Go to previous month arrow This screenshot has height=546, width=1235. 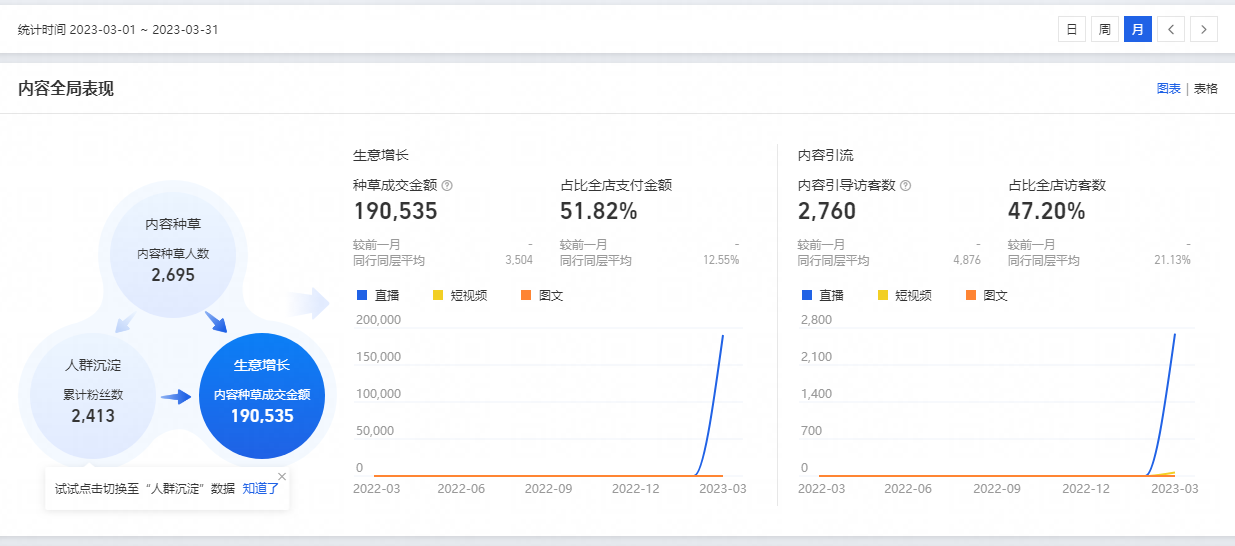[1171, 29]
